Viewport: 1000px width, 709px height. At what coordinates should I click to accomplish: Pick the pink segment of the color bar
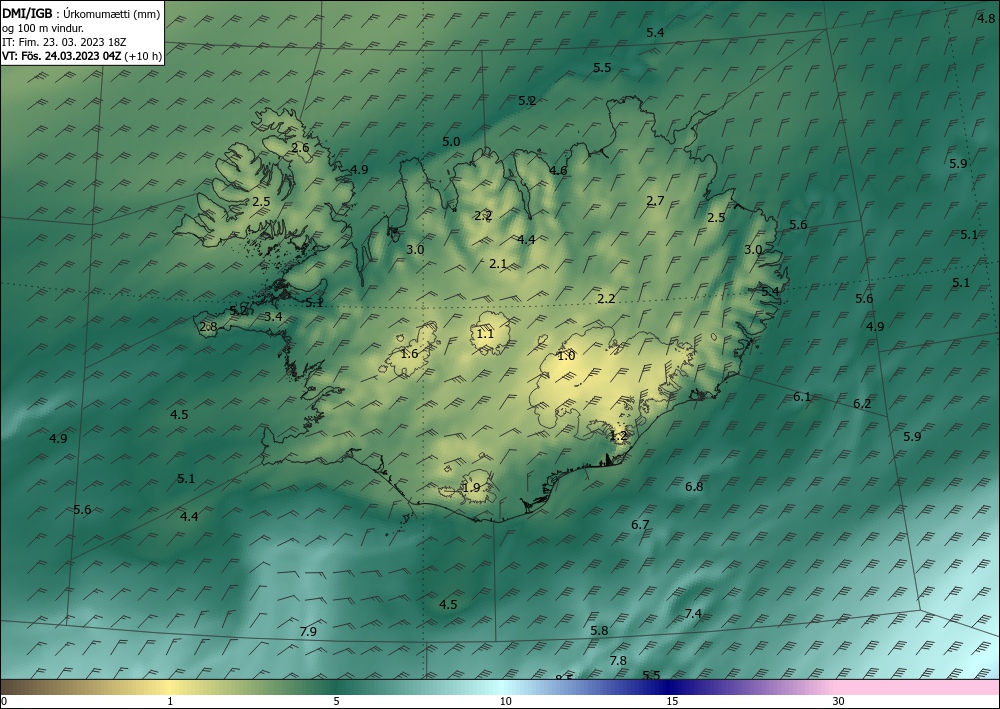tap(918, 687)
